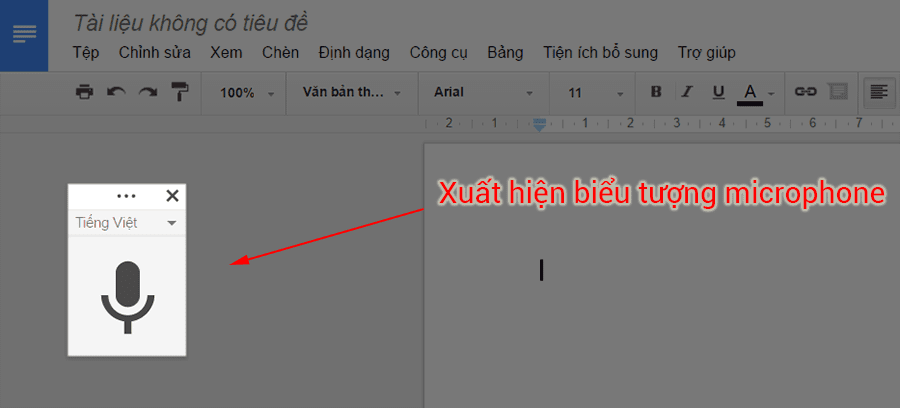
Task: Toggle Italic formatting
Action: [686, 92]
